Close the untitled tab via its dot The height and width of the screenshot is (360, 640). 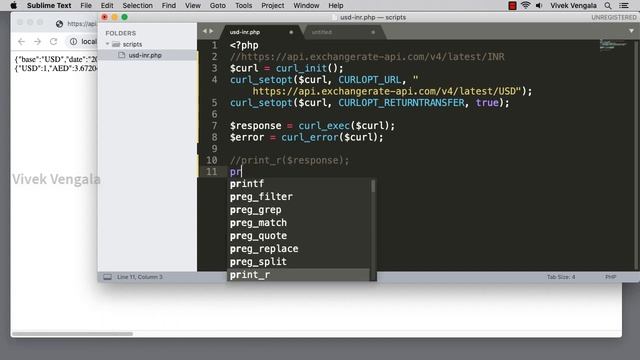click(373, 32)
